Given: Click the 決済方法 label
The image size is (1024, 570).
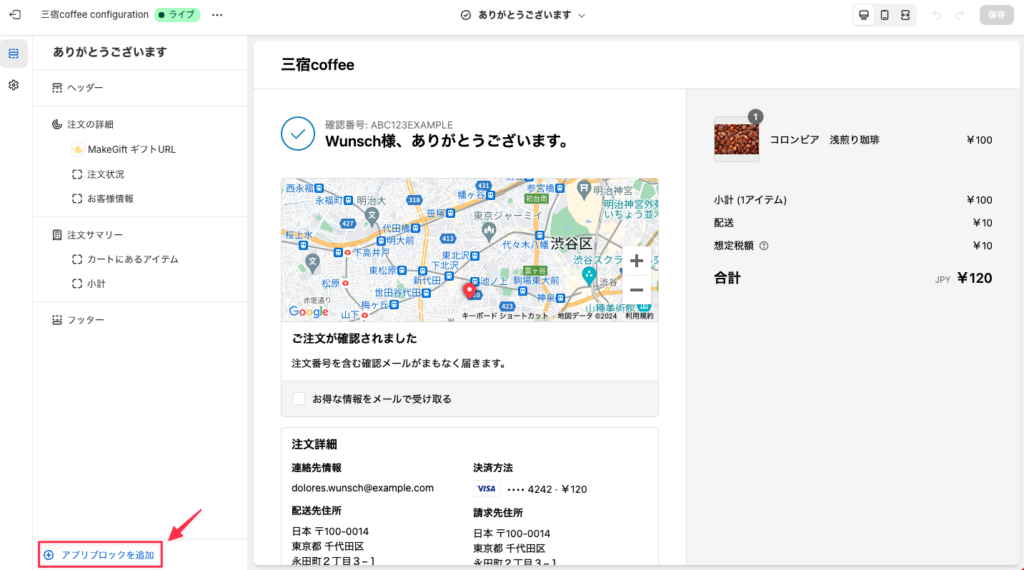Looking at the screenshot, I should coord(492,467).
